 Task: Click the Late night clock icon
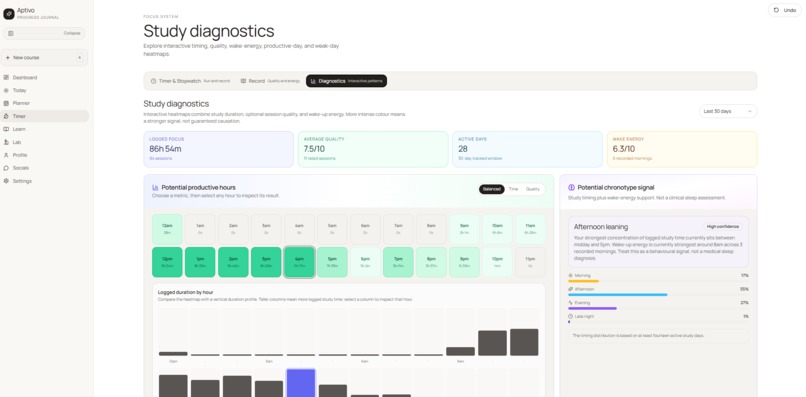click(570, 316)
